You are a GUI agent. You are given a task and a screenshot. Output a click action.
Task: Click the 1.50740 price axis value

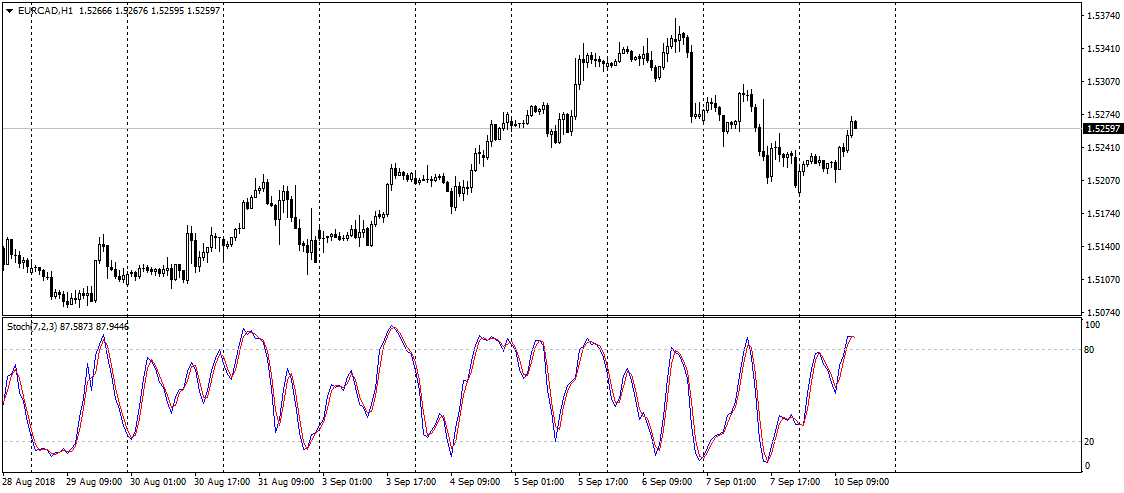click(1102, 312)
